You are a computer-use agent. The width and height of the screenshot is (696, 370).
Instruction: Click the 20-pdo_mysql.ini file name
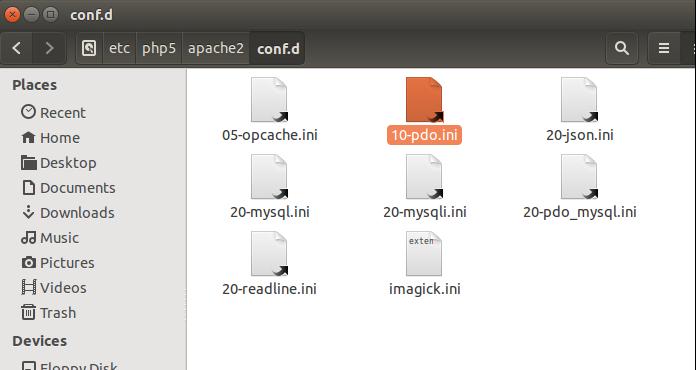click(580, 212)
